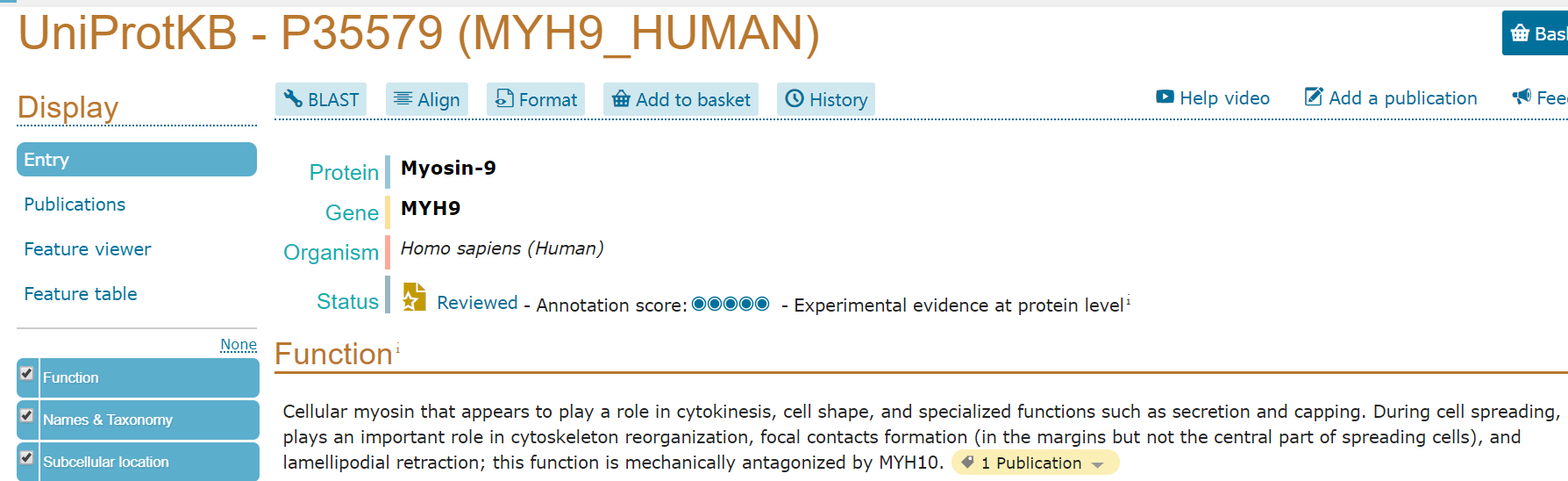Uncheck the Function section checkbox
Viewport: 1568px width, 481px height.
tap(27, 374)
